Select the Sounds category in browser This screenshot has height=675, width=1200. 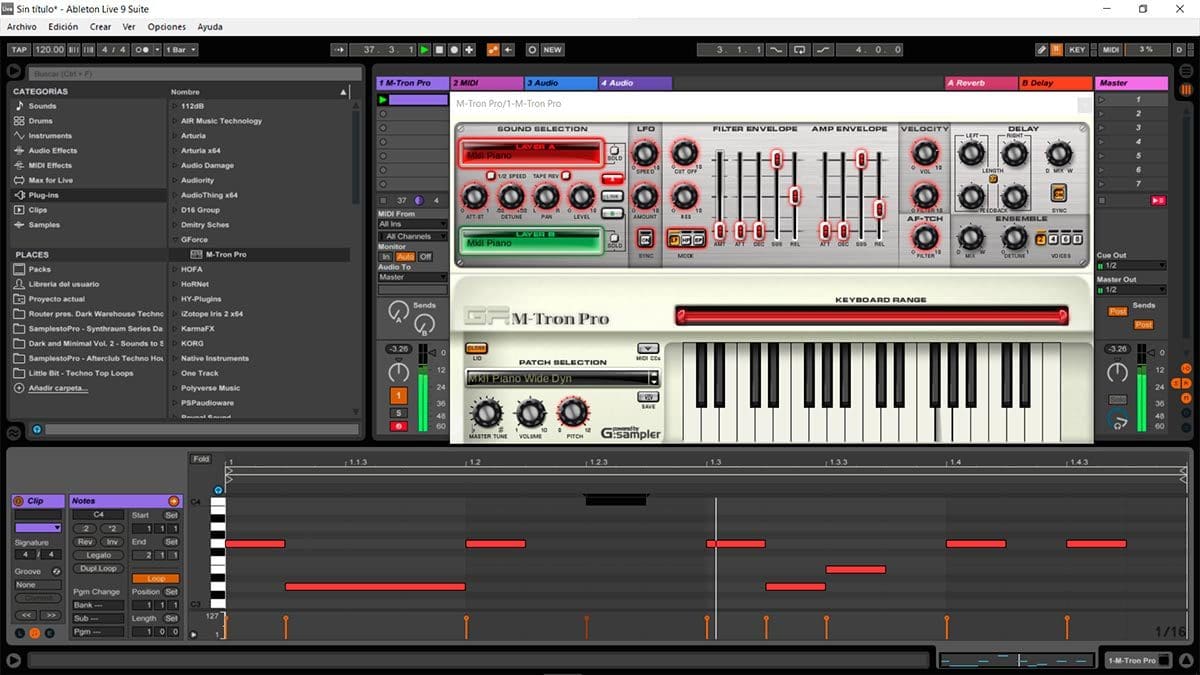tap(42, 106)
